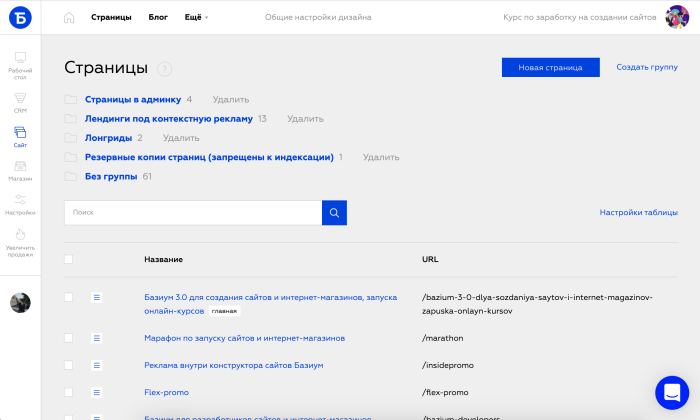Click the /marathon URL cell
700x420 pixels.
(x=442, y=338)
